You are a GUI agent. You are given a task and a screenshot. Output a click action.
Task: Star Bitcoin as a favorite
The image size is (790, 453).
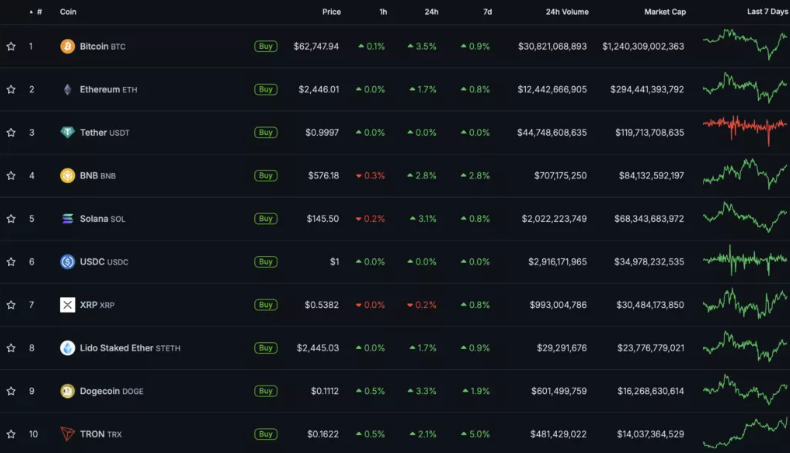coord(11,46)
